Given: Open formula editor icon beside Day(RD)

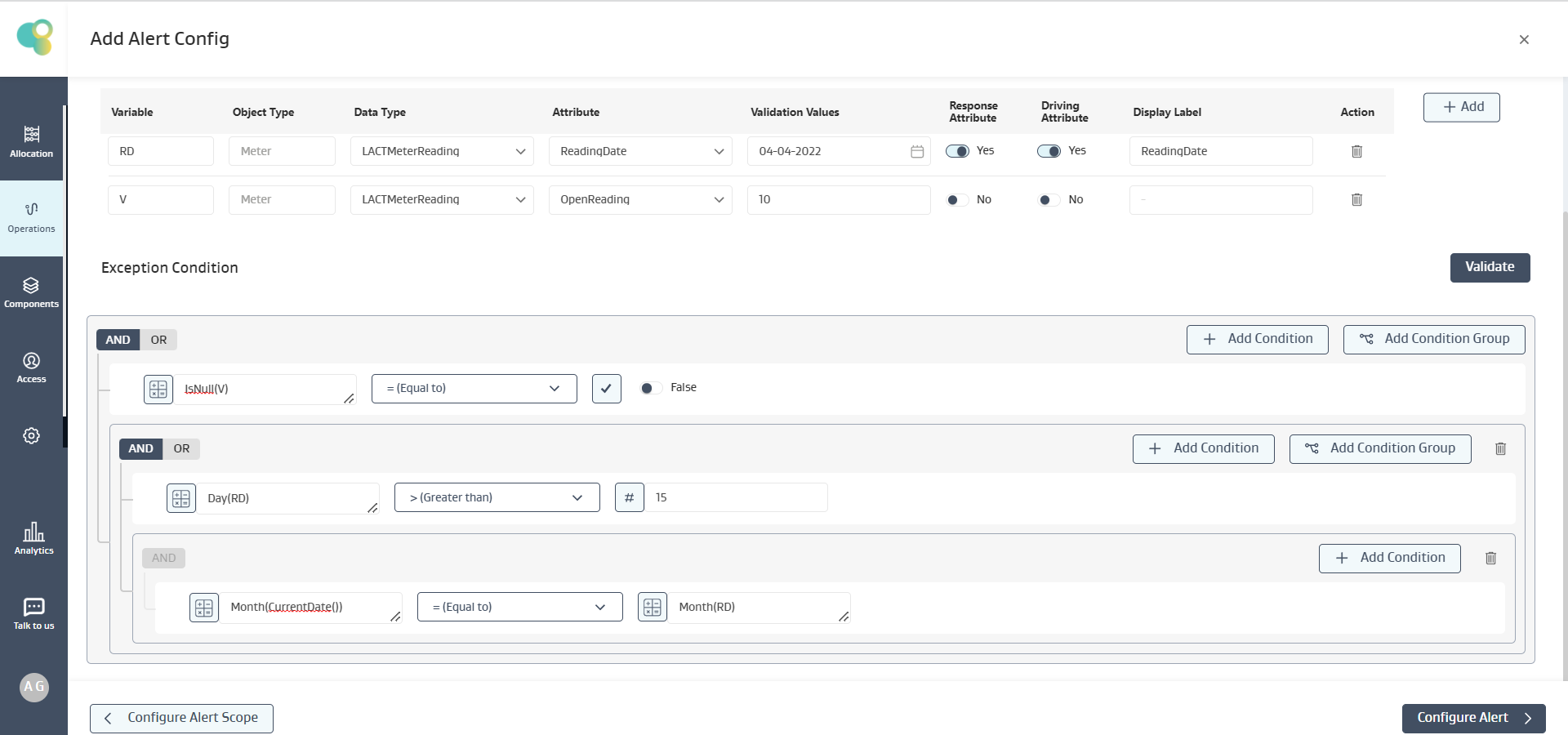Looking at the screenshot, I should pos(181,498).
